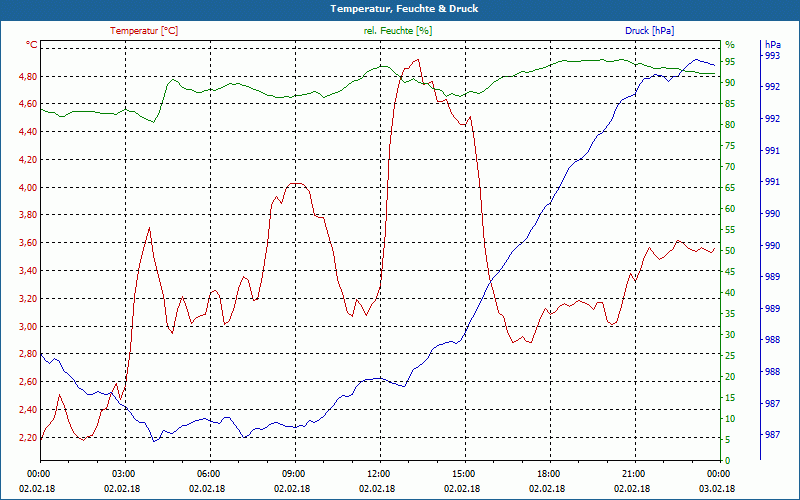Click the 95 value on humidity axis
Image resolution: width=800 pixels, height=500 pixels.
point(730,62)
